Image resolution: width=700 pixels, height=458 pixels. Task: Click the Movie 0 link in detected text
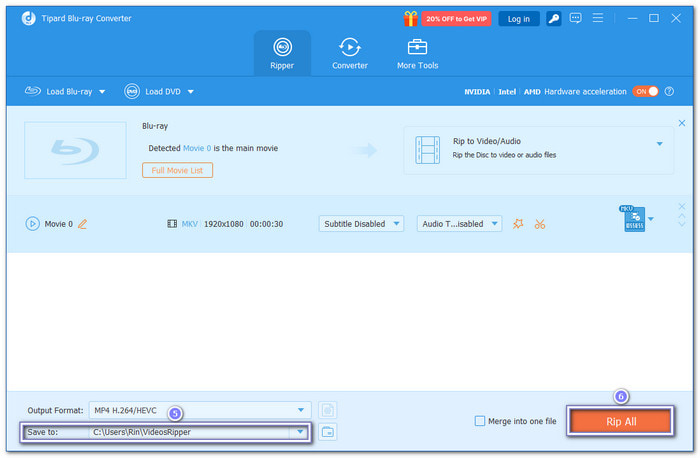click(197, 148)
